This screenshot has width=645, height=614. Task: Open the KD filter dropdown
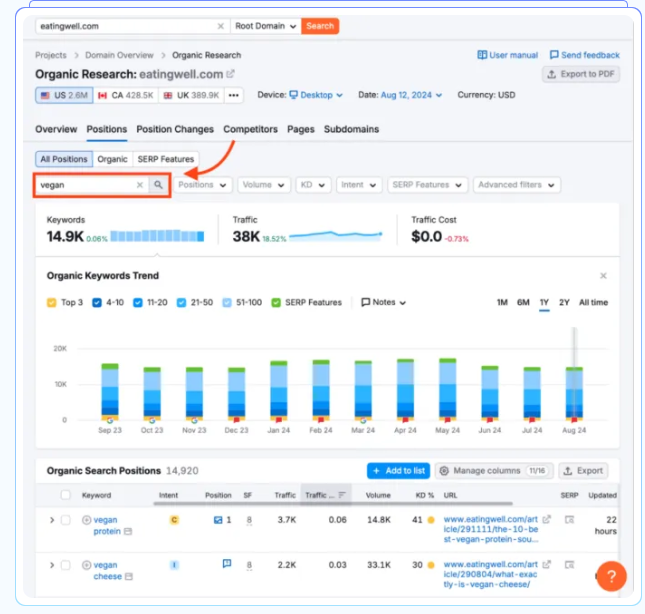click(x=313, y=185)
